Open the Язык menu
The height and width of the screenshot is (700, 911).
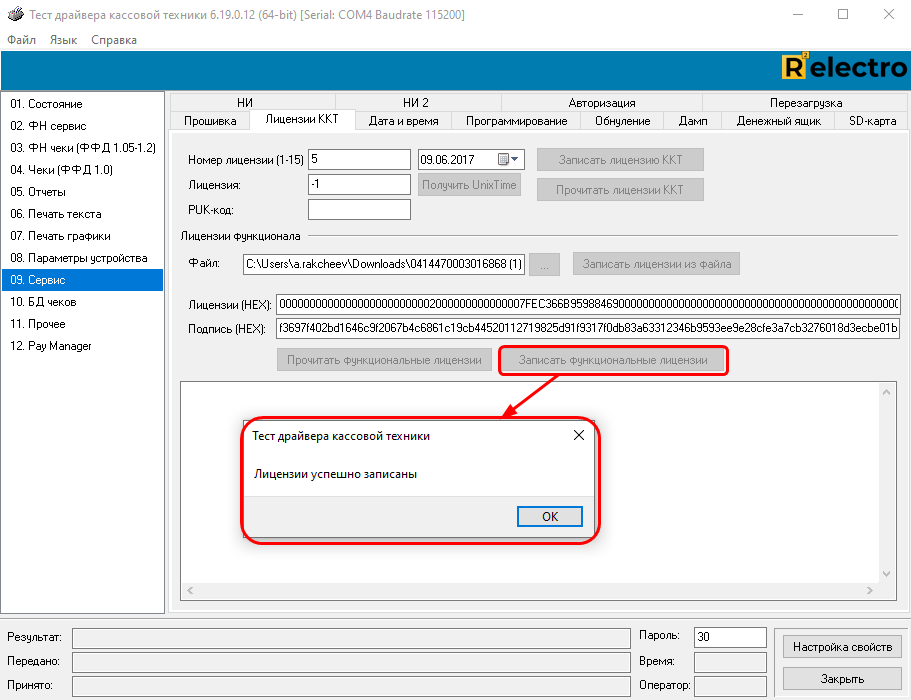tap(63, 40)
